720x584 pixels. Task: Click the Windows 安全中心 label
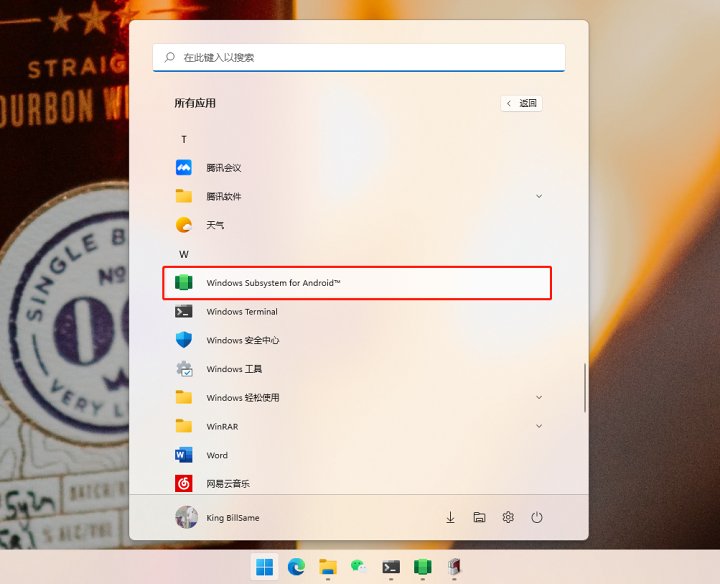(242, 340)
